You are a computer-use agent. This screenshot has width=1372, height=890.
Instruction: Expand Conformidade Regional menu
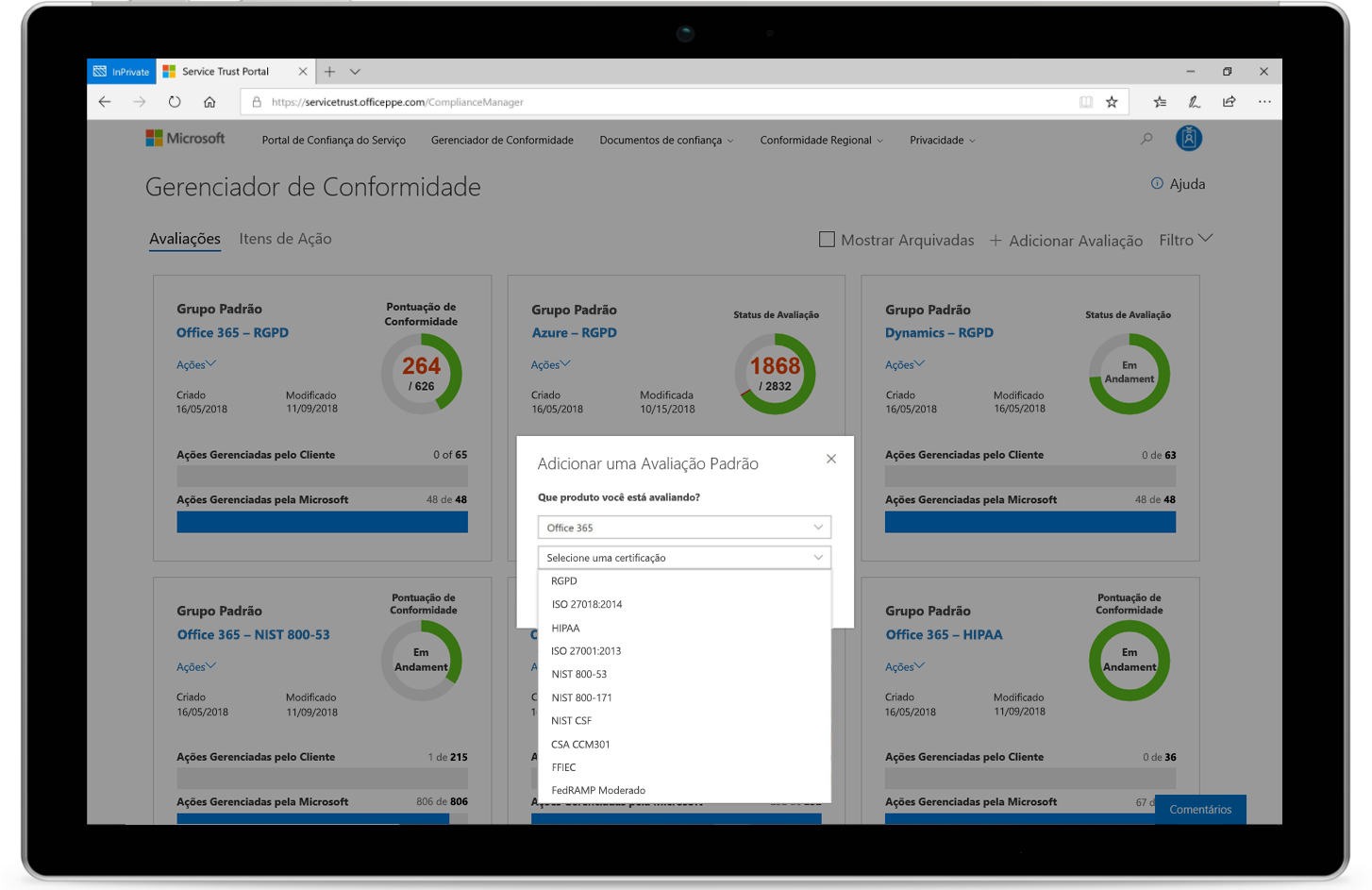coord(822,140)
